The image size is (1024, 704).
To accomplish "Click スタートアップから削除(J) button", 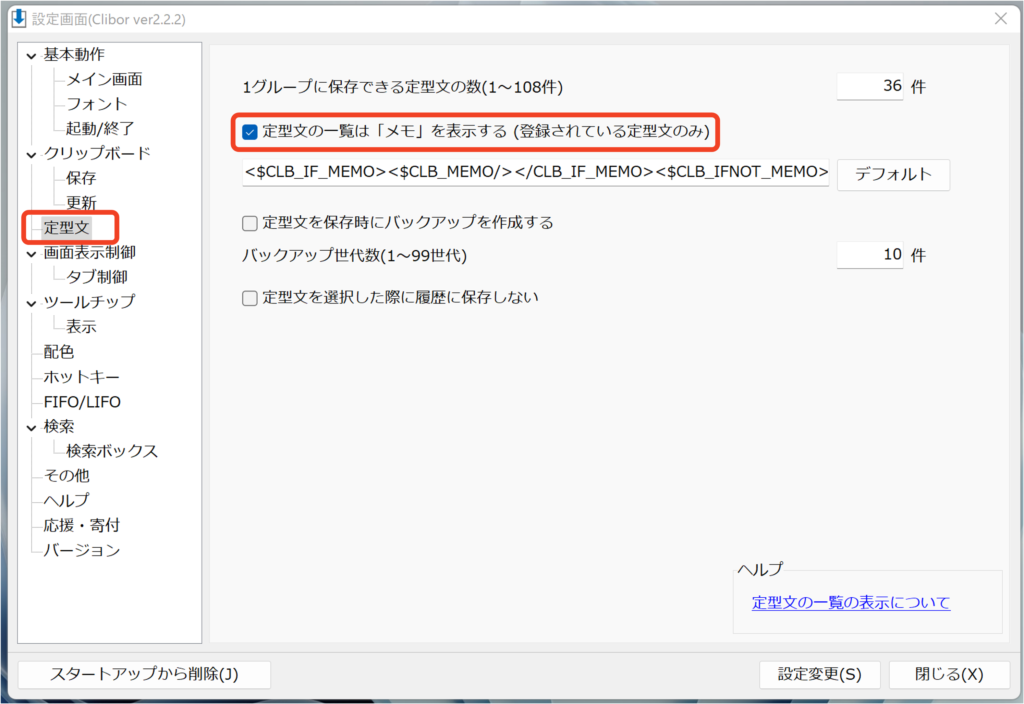I will tap(144, 674).
